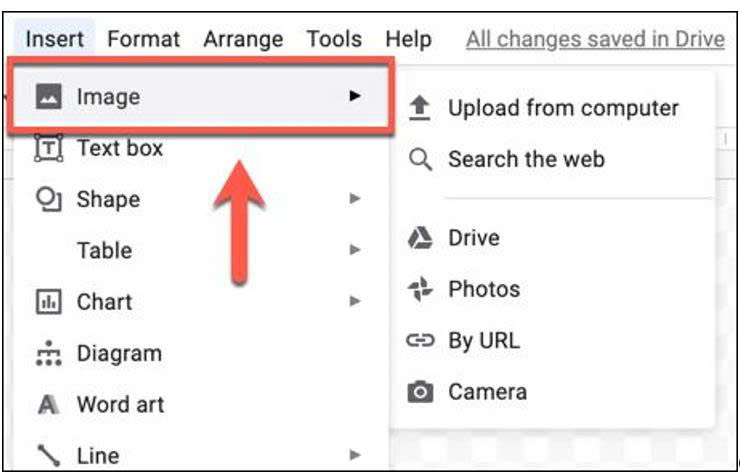
Task: Open the All changes saved in Drive link
Action: [595, 39]
